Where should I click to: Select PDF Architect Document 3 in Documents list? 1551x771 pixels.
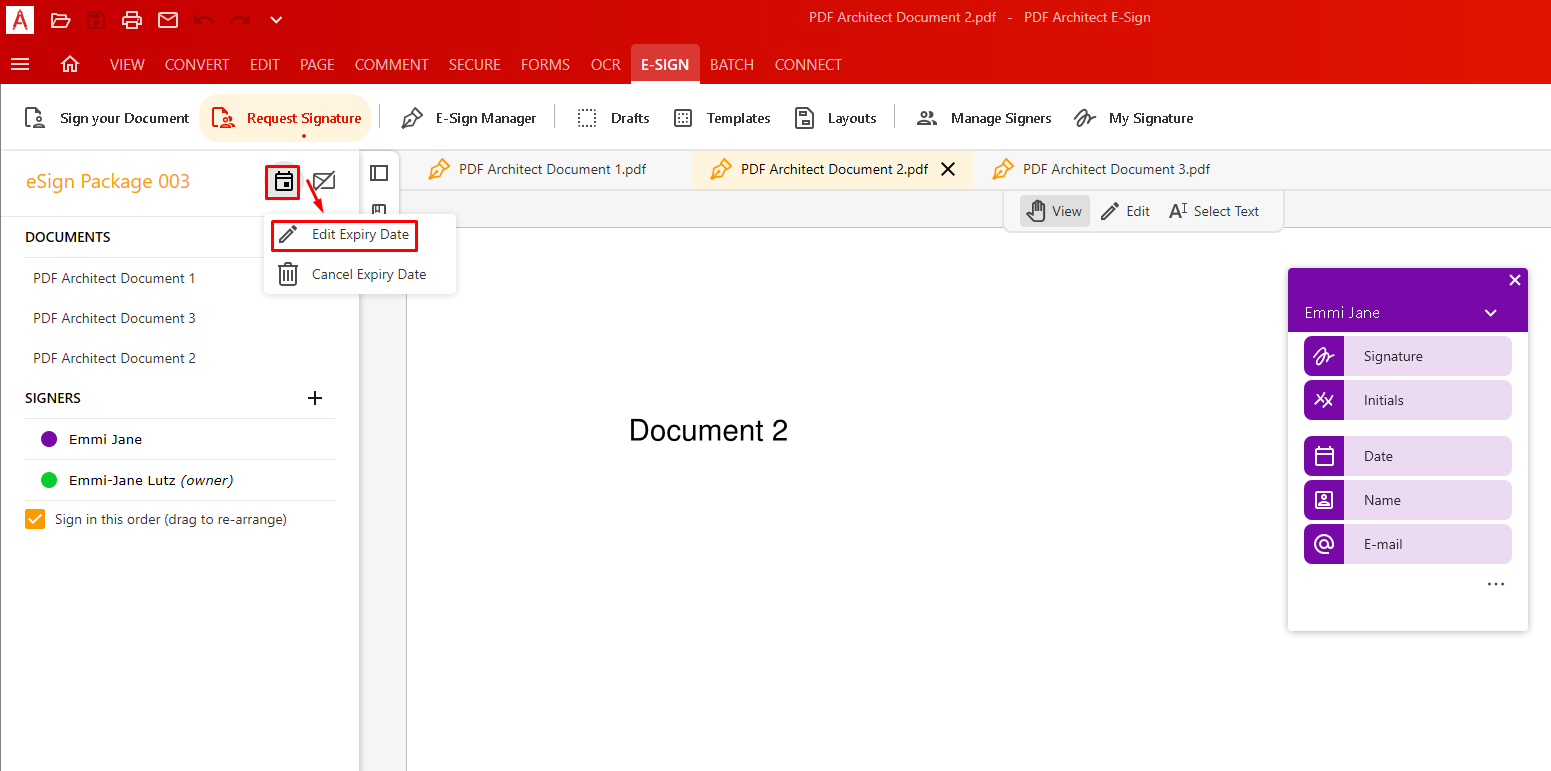click(114, 318)
